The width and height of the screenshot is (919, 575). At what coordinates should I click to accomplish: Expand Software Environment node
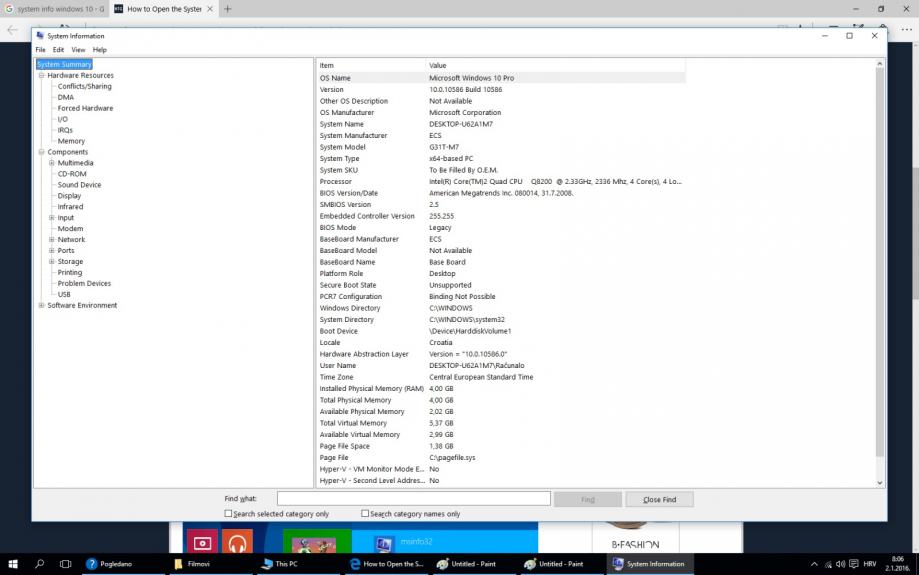pyautogui.click(x=42, y=305)
